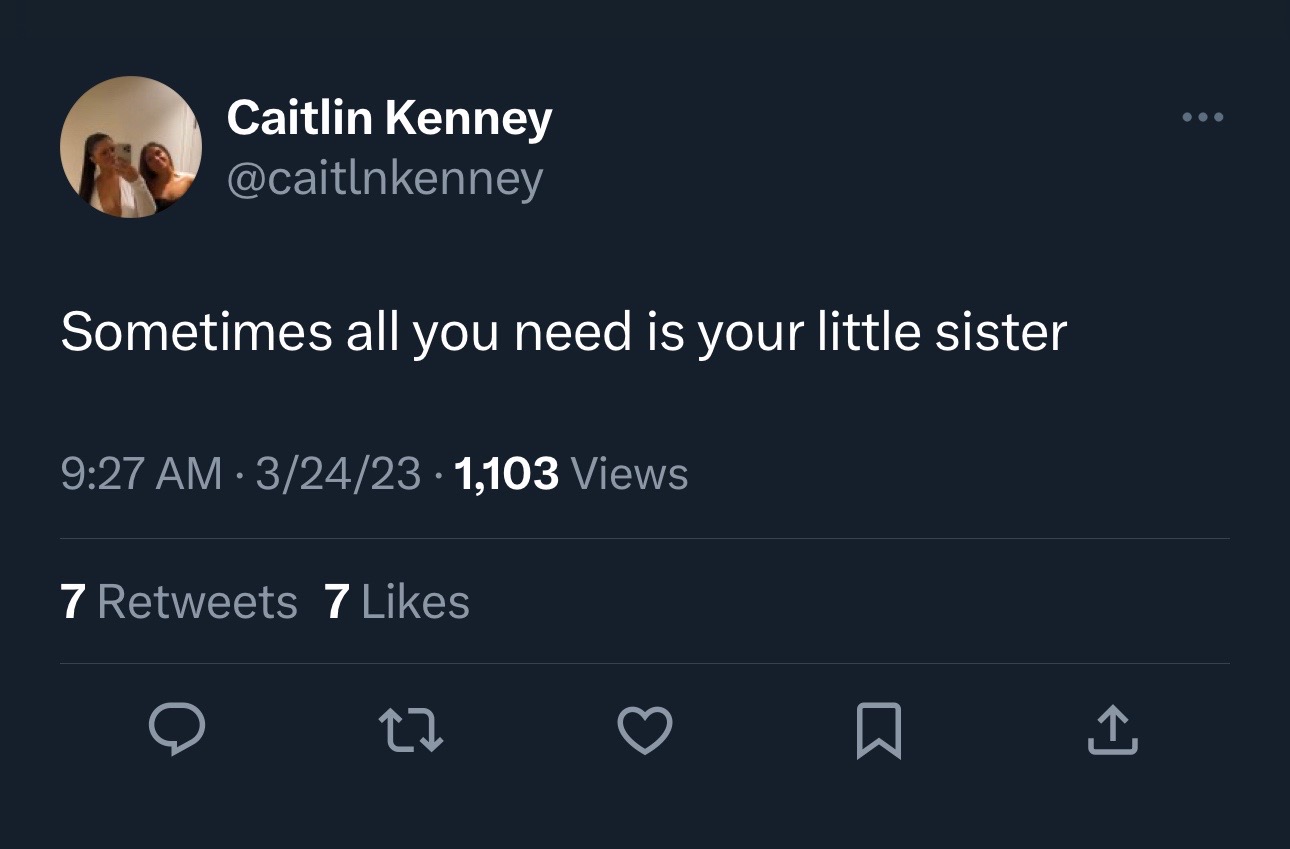
Task: Click the number 7 beside Retweets
Action: (72, 602)
